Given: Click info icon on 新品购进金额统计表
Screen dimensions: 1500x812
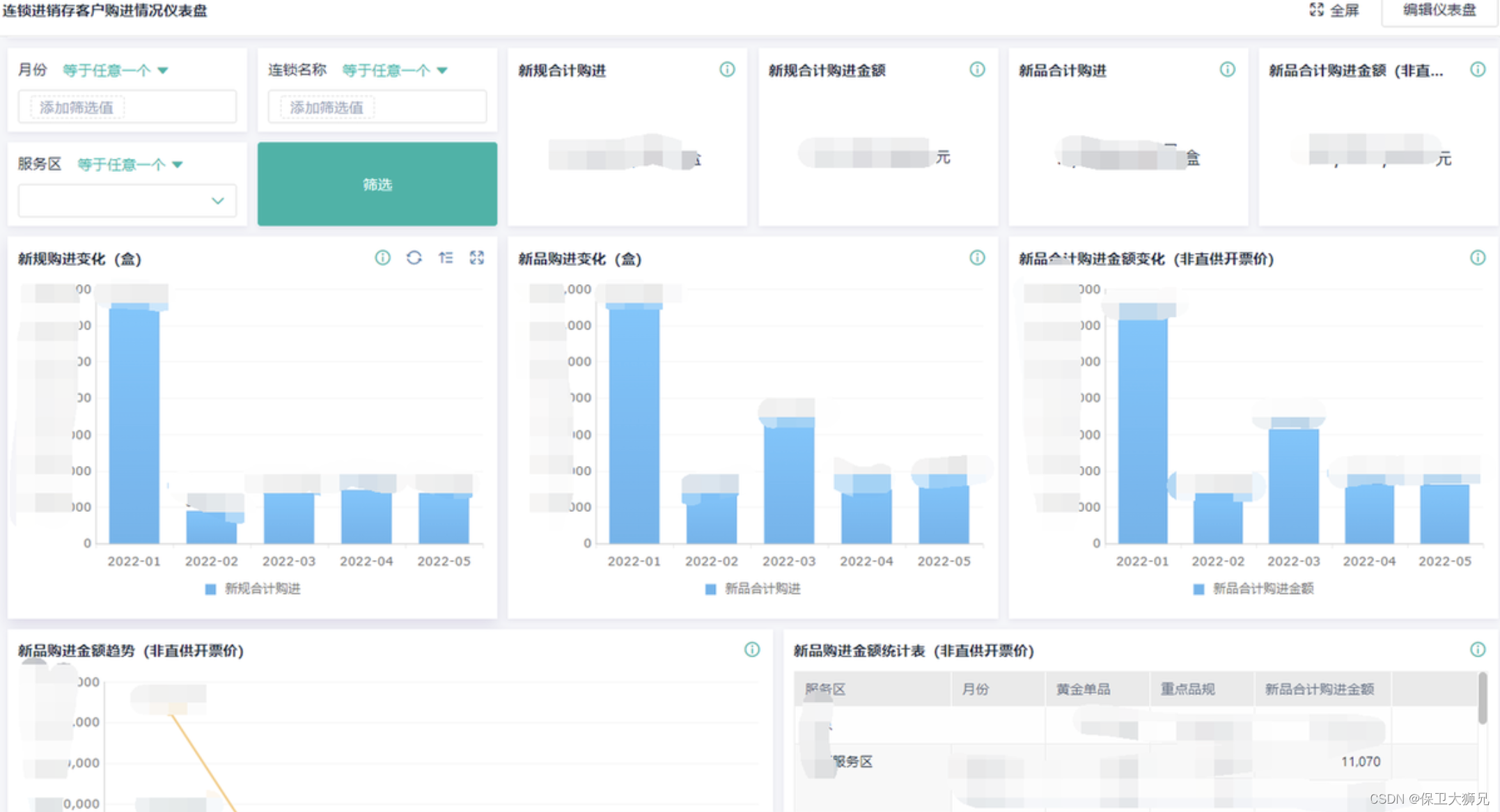Looking at the screenshot, I should tap(1478, 650).
